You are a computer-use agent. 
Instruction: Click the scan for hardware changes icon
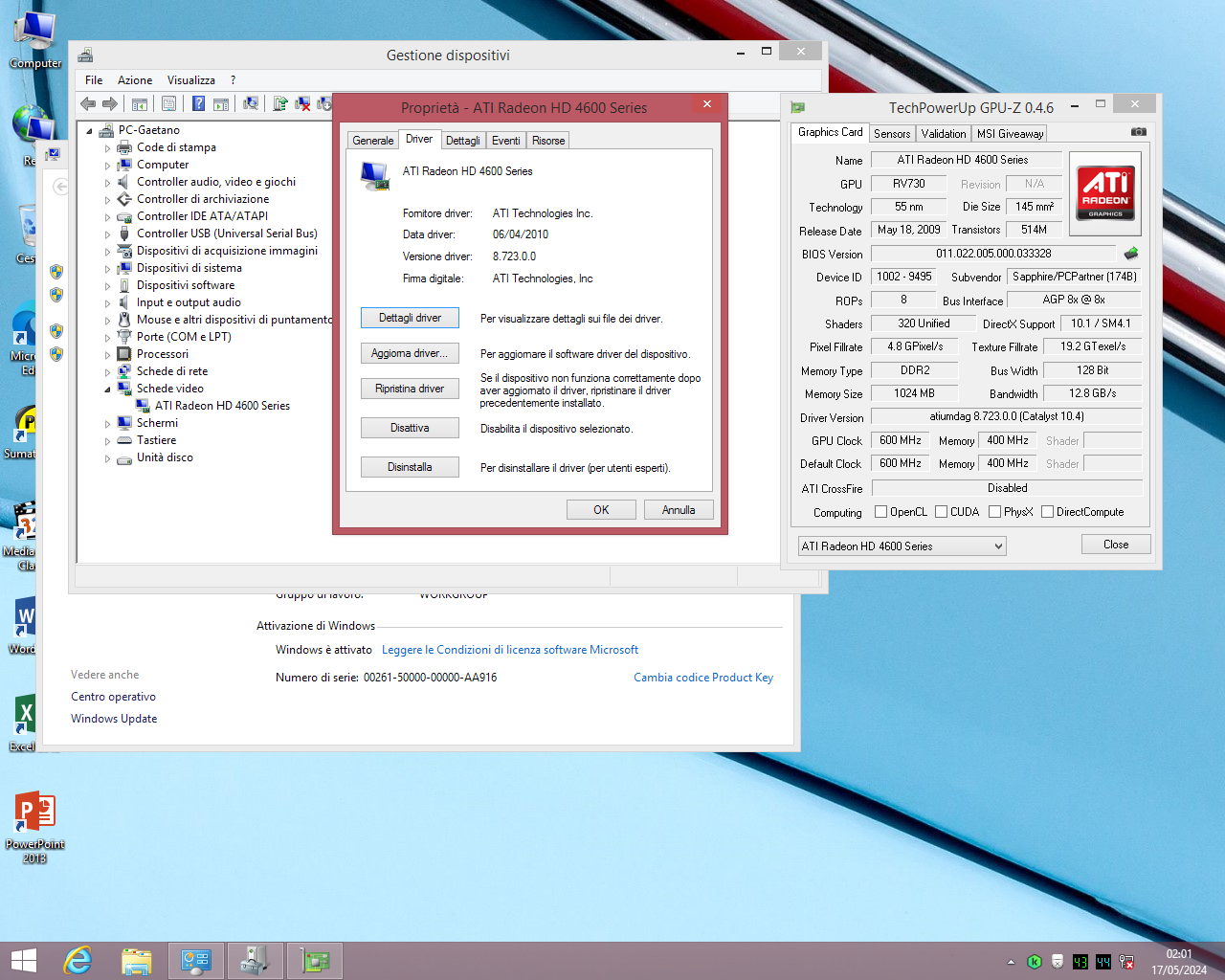coord(251,104)
